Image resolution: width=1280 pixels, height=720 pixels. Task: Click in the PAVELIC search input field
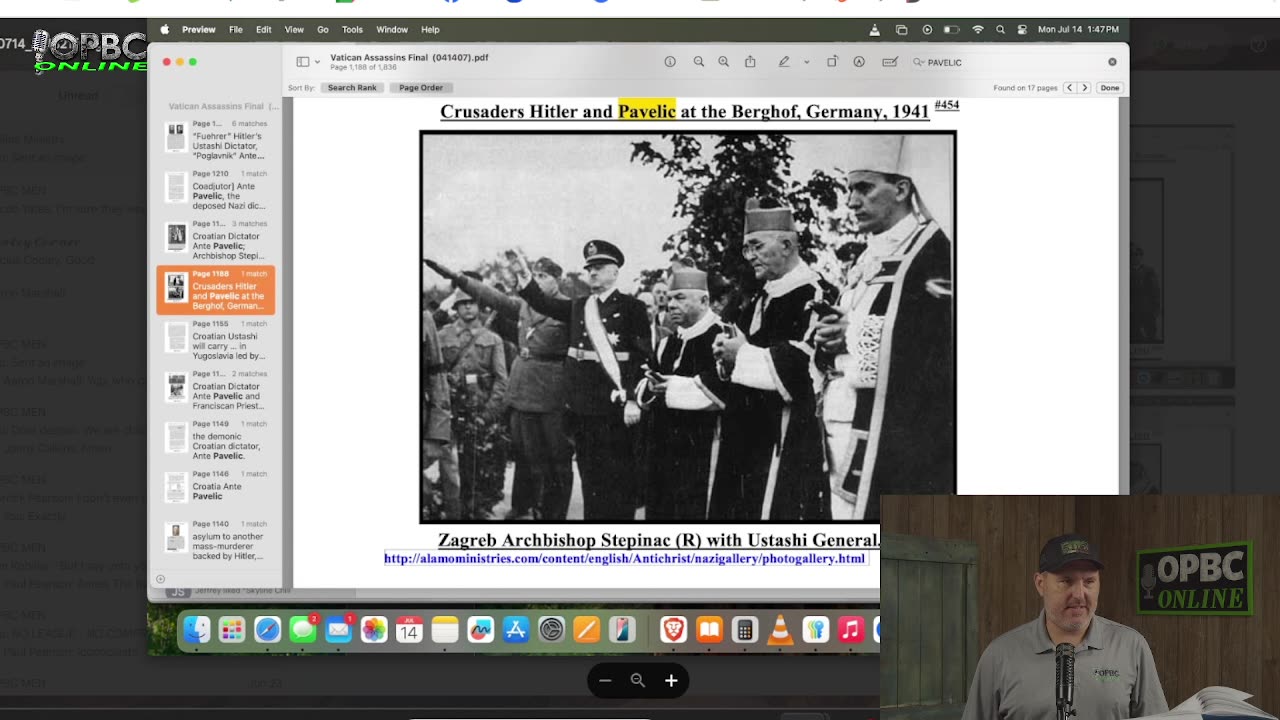click(1014, 62)
